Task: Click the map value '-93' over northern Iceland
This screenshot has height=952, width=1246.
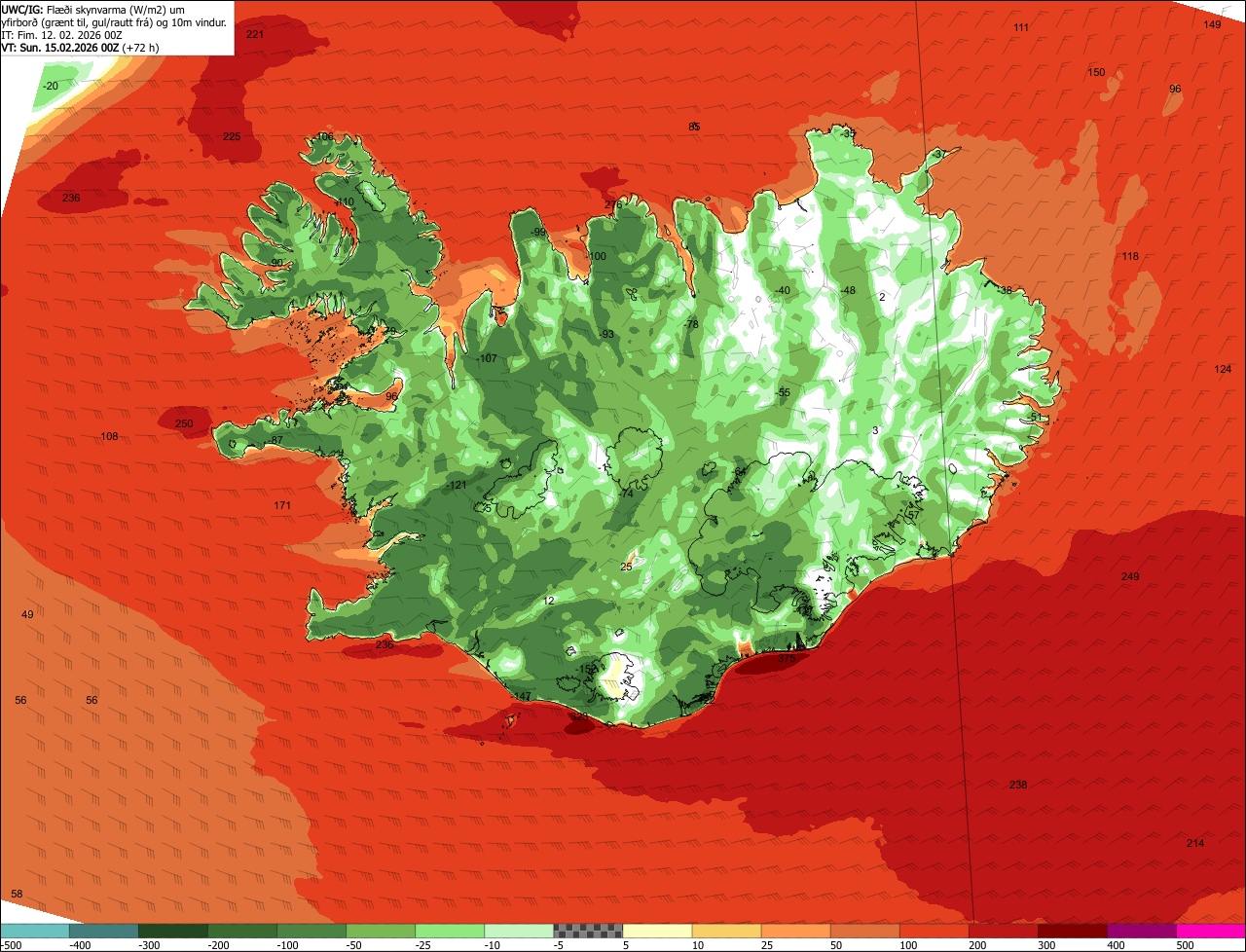Action: click(607, 335)
